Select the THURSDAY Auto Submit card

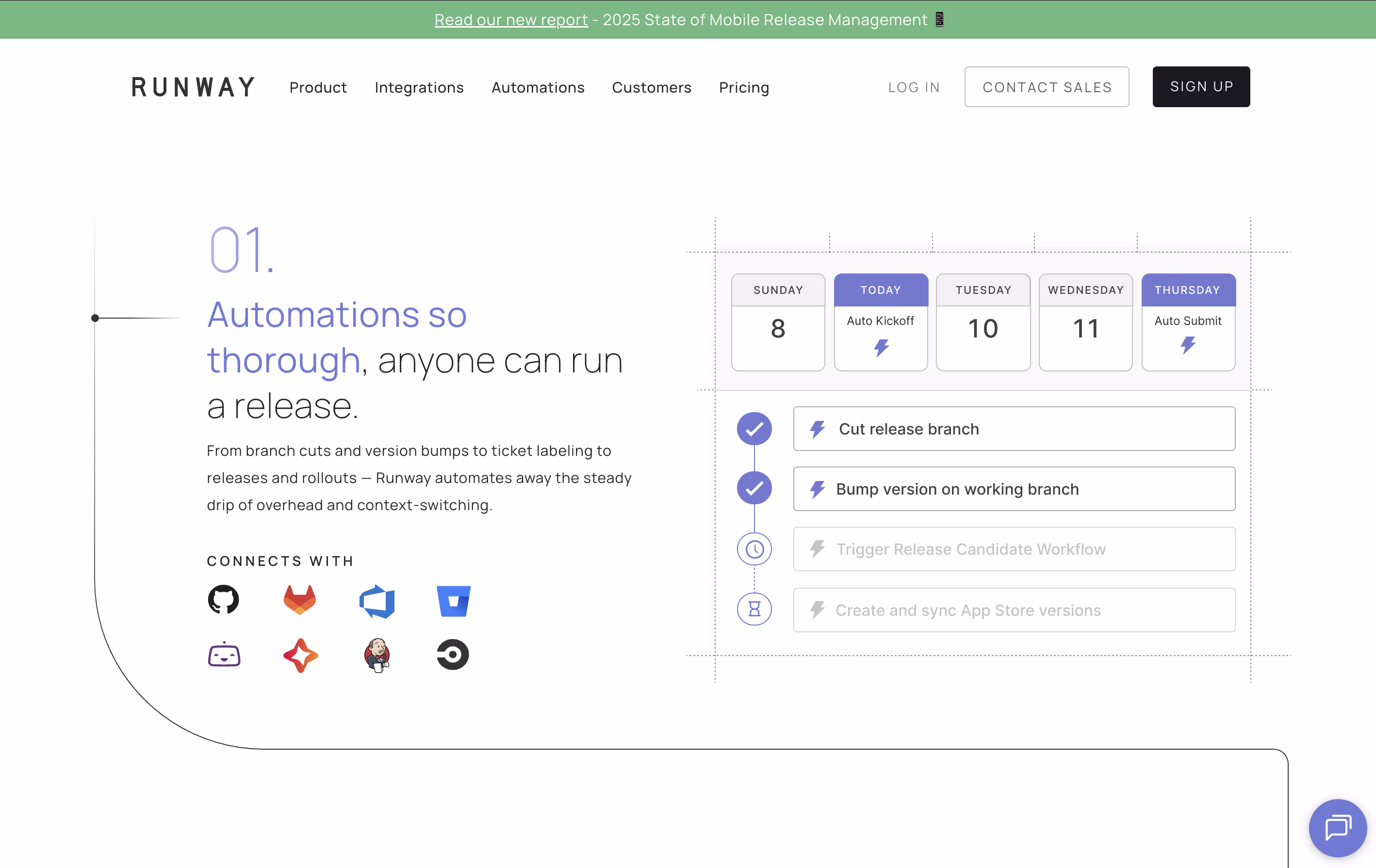point(1189,322)
